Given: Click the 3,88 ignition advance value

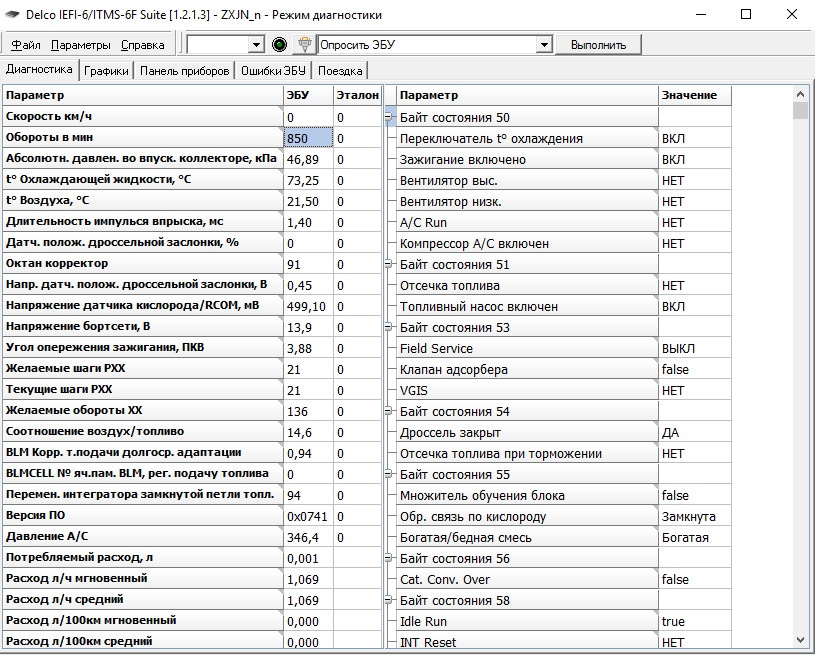Looking at the screenshot, I should (309, 348).
